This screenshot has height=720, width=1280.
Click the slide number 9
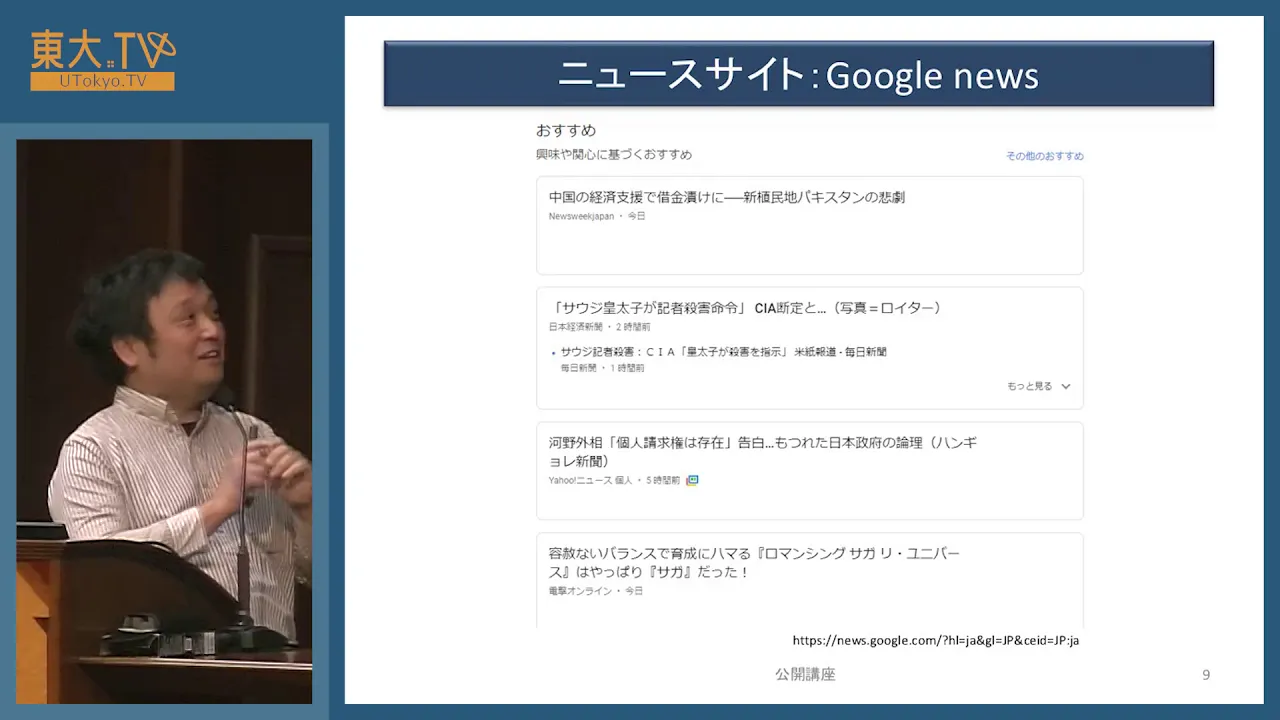(x=1206, y=675)
